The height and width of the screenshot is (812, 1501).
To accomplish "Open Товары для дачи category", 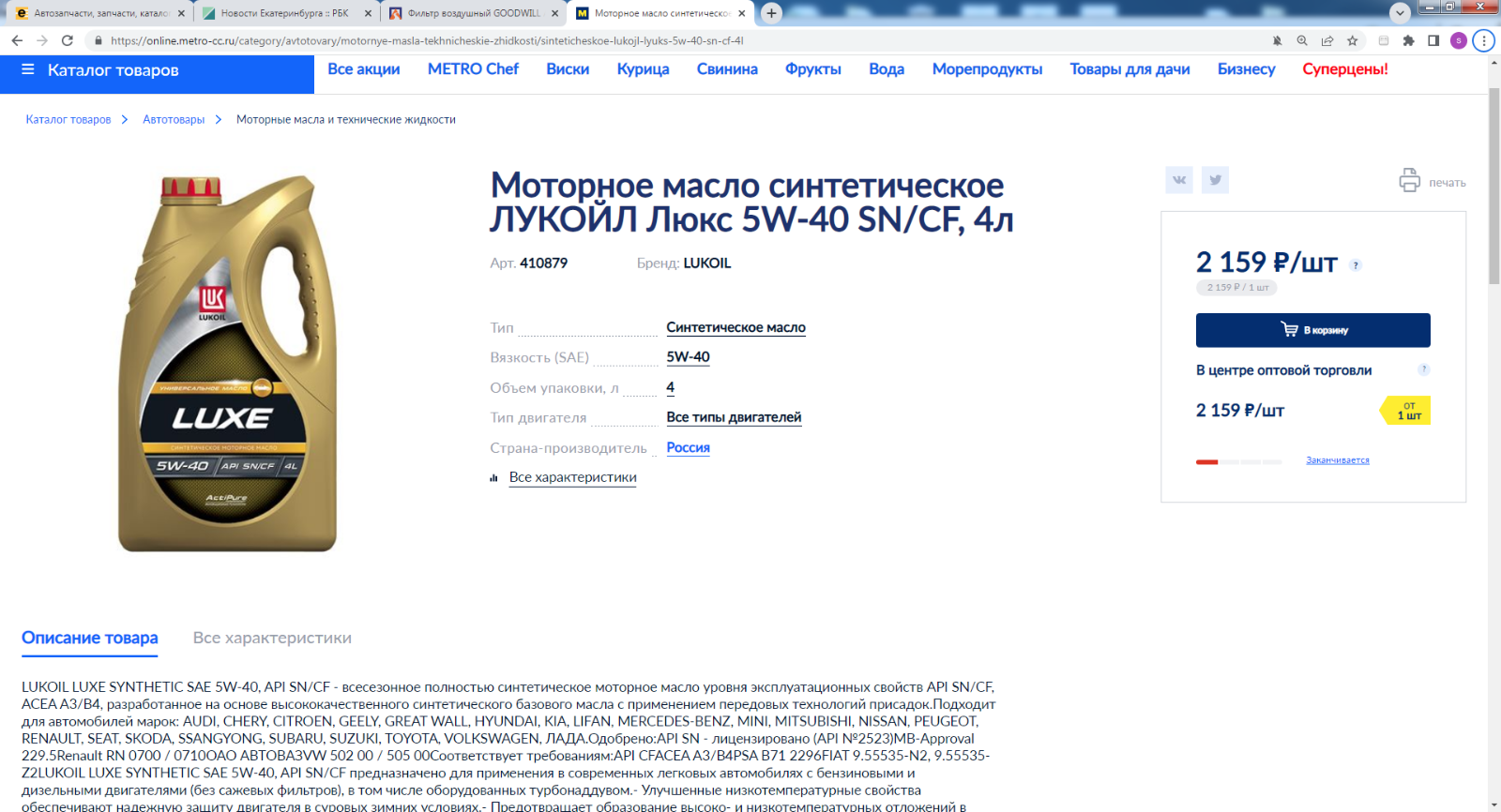I will [x=1130, y=69].
